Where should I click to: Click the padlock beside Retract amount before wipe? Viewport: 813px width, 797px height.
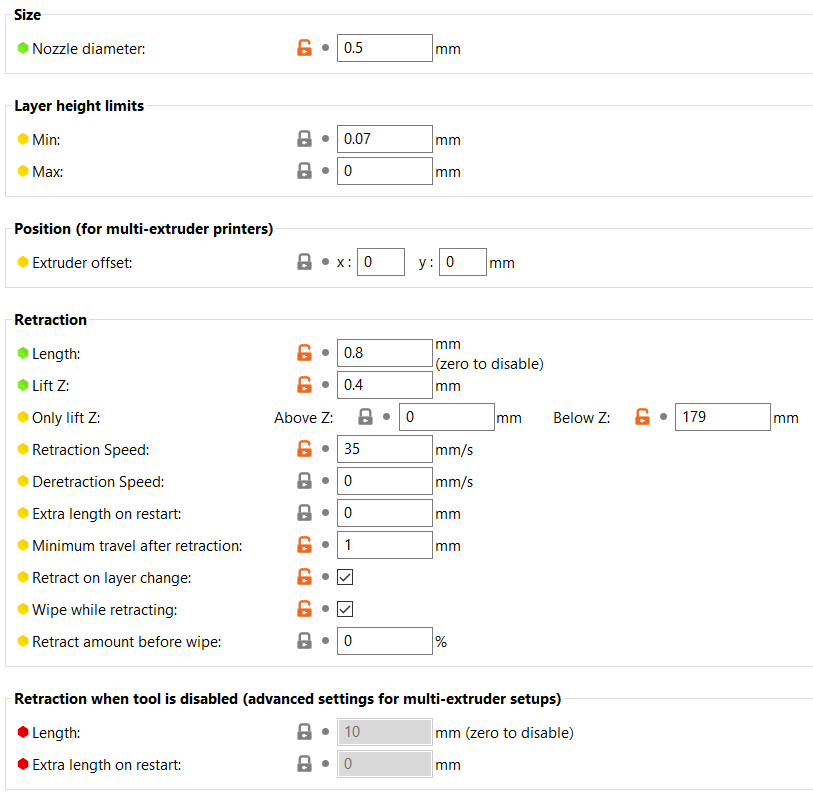305,640
